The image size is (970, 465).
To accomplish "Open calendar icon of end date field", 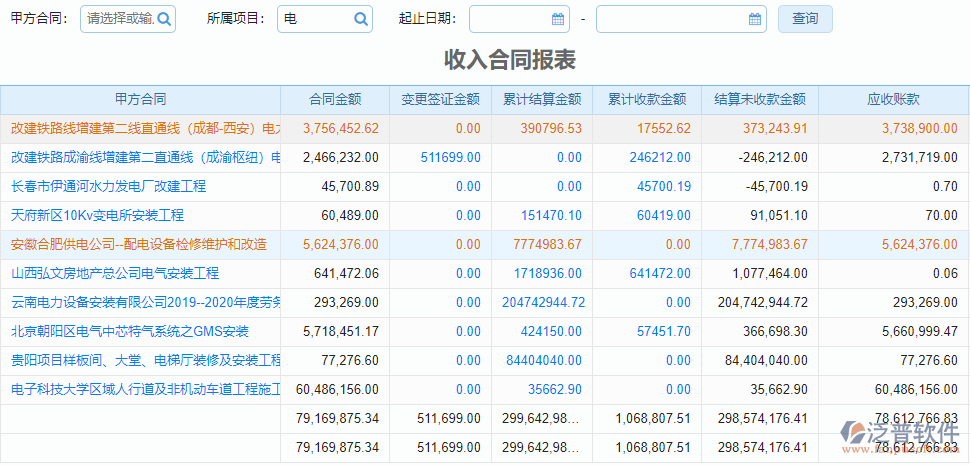I will pyautogui.click(x=755, y=19).
